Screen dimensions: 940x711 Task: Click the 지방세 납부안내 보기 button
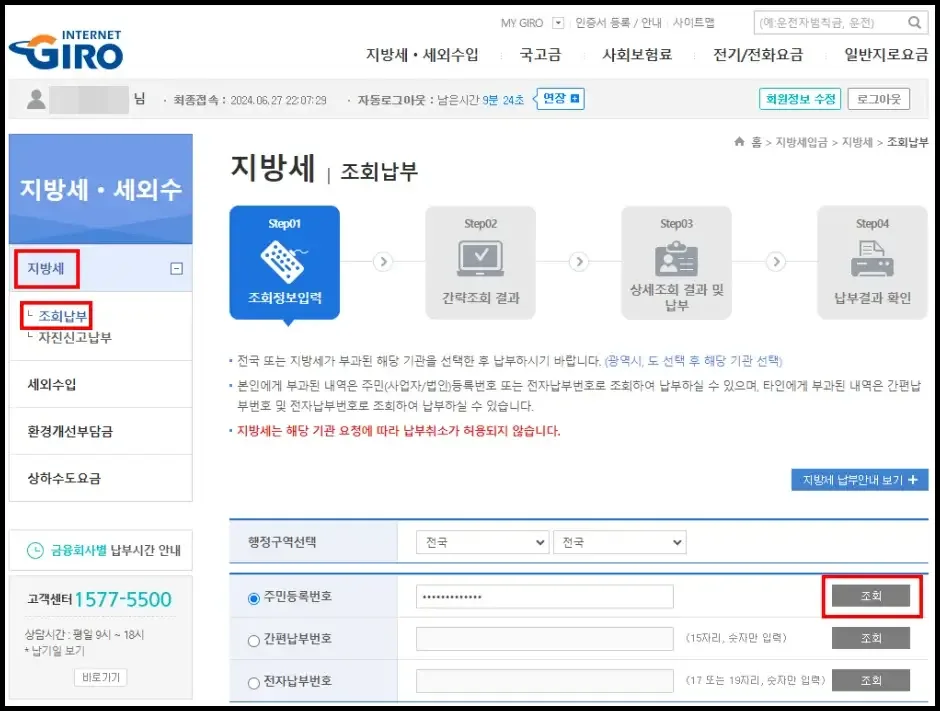pyautogui.click(x=860, y=480)
